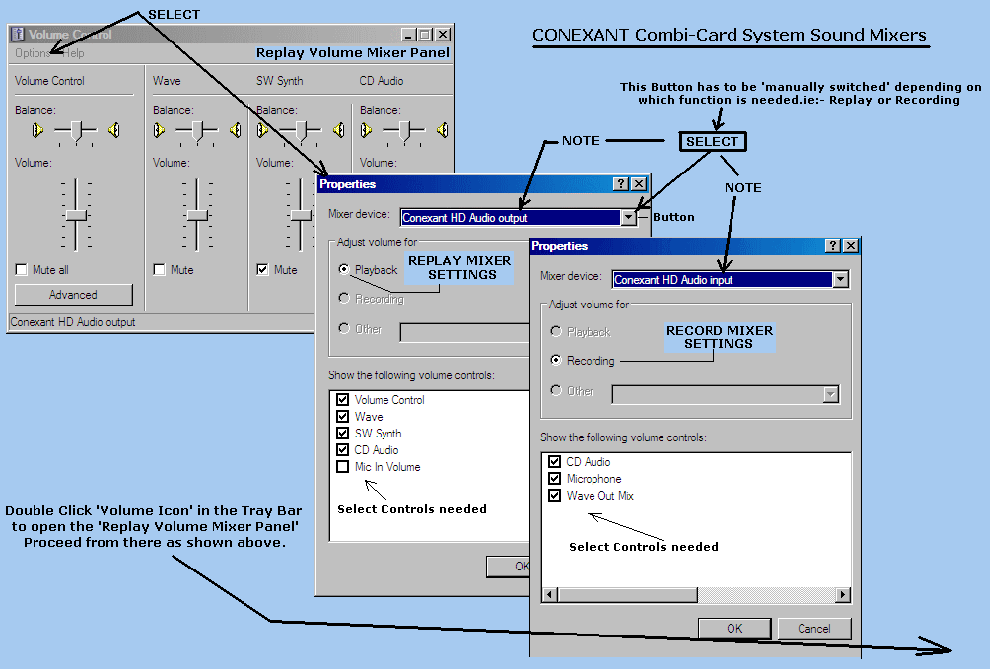Screen dimensions: 990x669
Task: Click the left scroll arrow in input Properties list
Action: click(x=549, y=595)
